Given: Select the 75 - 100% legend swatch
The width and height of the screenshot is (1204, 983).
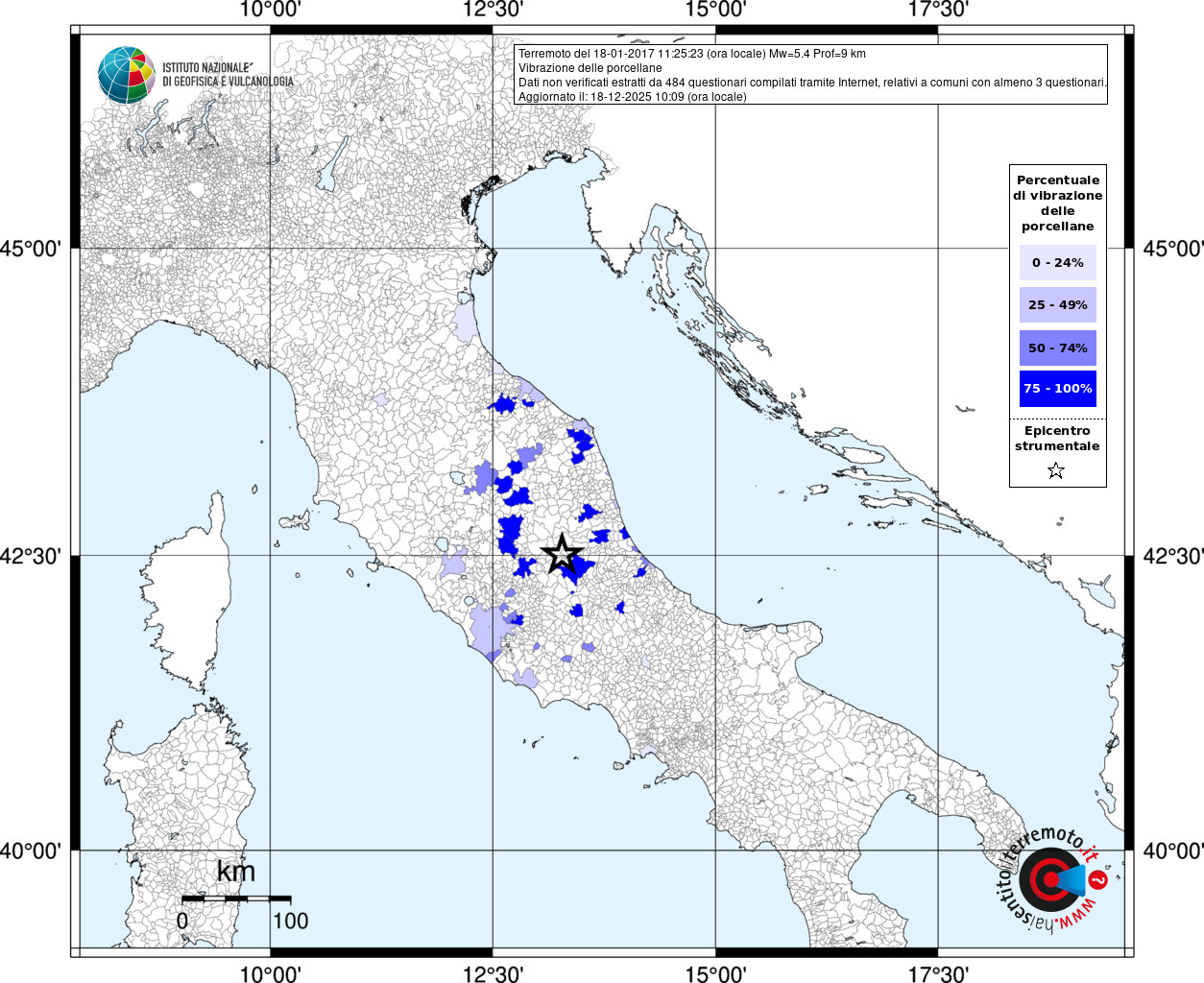Looking at the screenshot, I should (x=1058, y=389).
